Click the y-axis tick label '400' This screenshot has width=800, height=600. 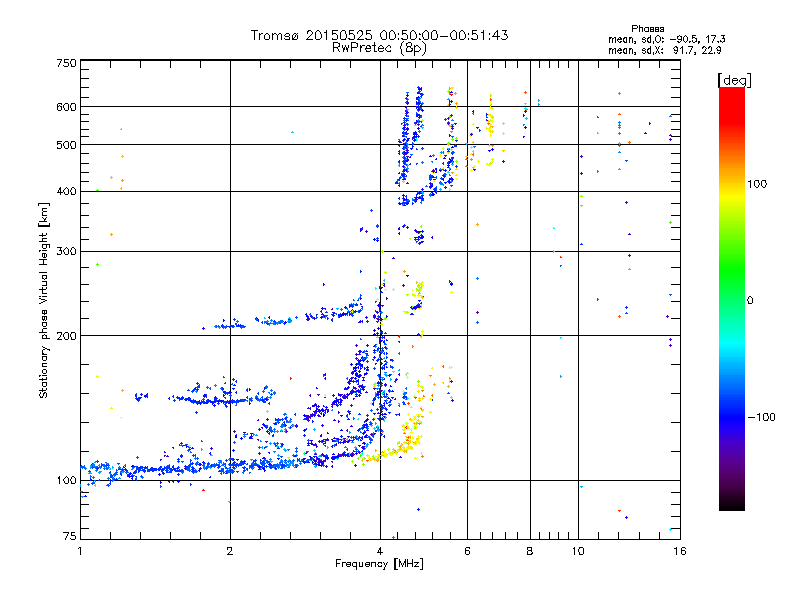(x=66, y=191)
